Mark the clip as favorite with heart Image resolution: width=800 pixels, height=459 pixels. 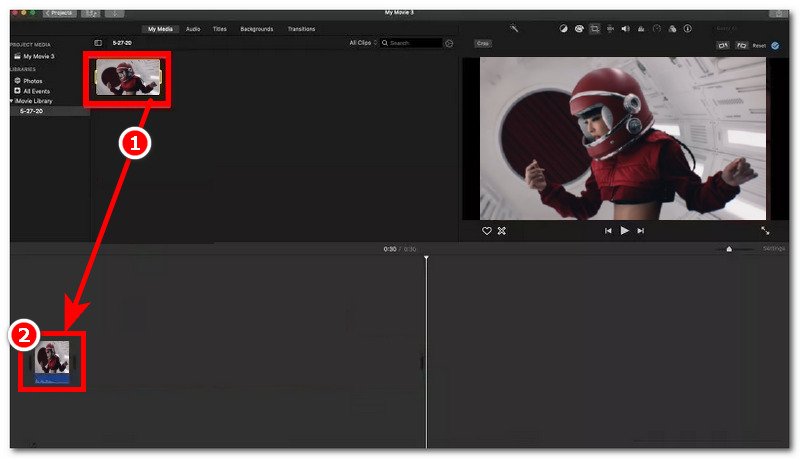[x=487, y=231]
